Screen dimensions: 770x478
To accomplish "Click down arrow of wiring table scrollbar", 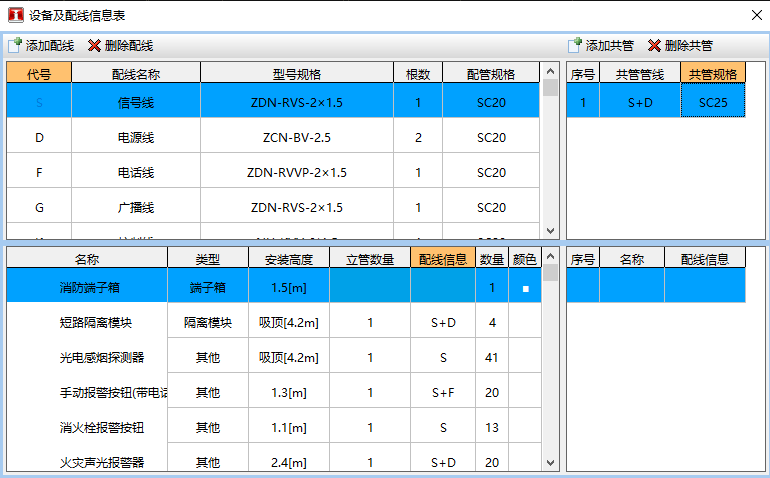I will pos(550,230).
